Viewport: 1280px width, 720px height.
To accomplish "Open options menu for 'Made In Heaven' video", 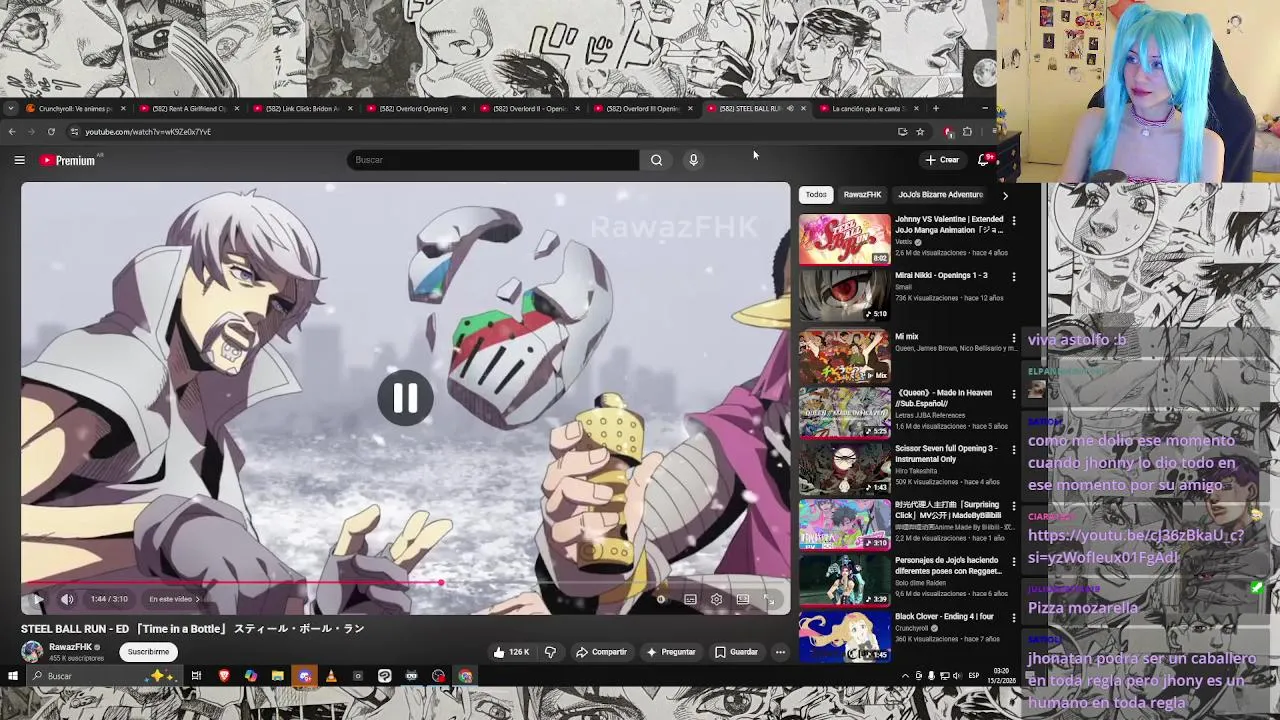I will [1014, 394].
